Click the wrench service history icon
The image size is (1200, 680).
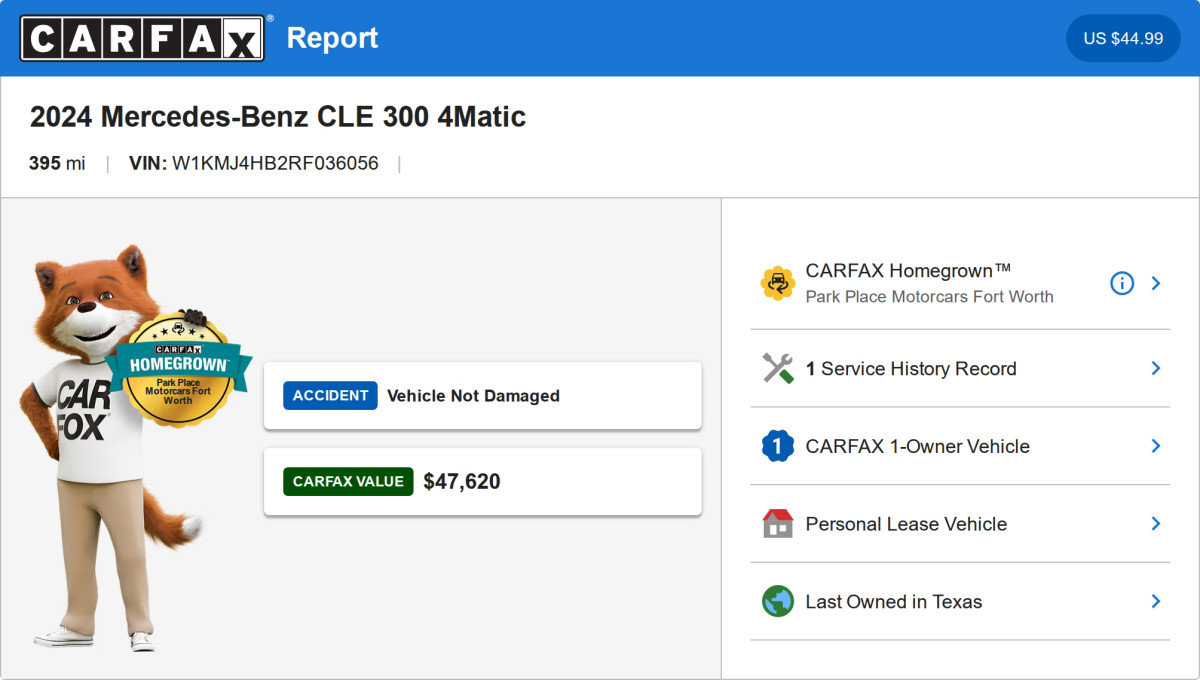pos(777,368)
